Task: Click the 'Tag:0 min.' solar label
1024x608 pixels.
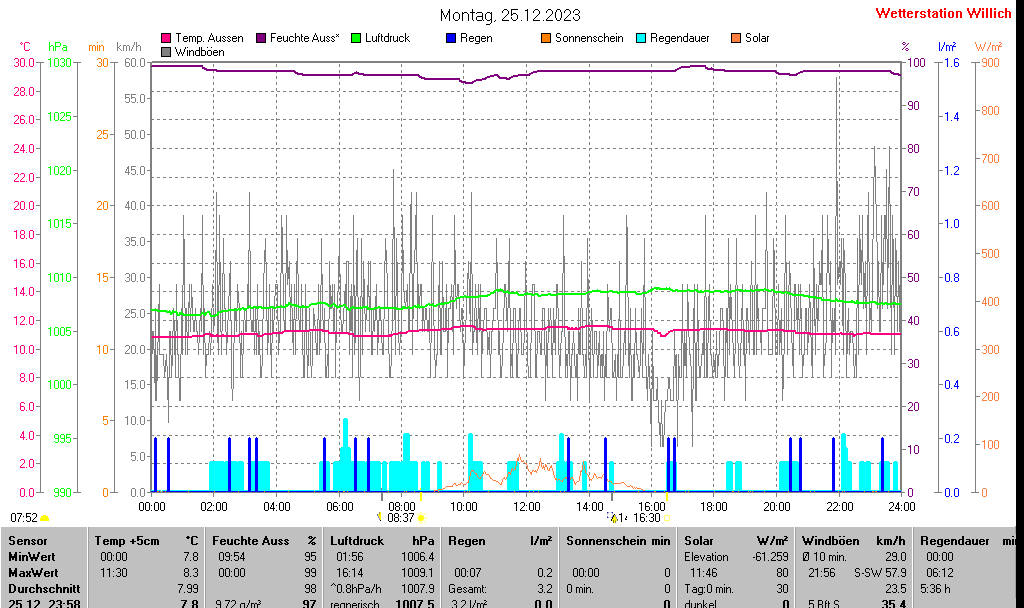Action: 709,588
